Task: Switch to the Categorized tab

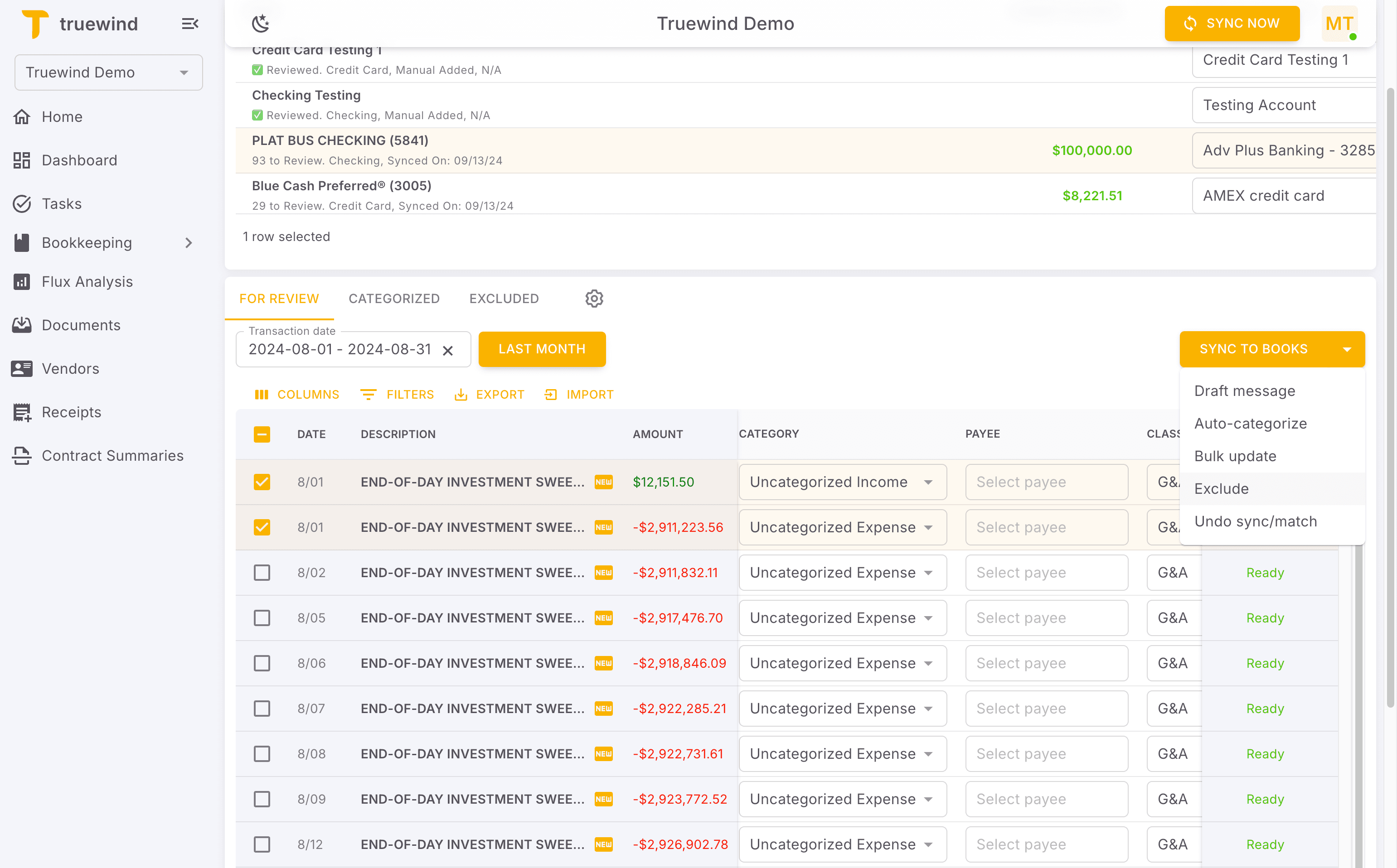Action: pyautogui.click(x=394, y=299)
